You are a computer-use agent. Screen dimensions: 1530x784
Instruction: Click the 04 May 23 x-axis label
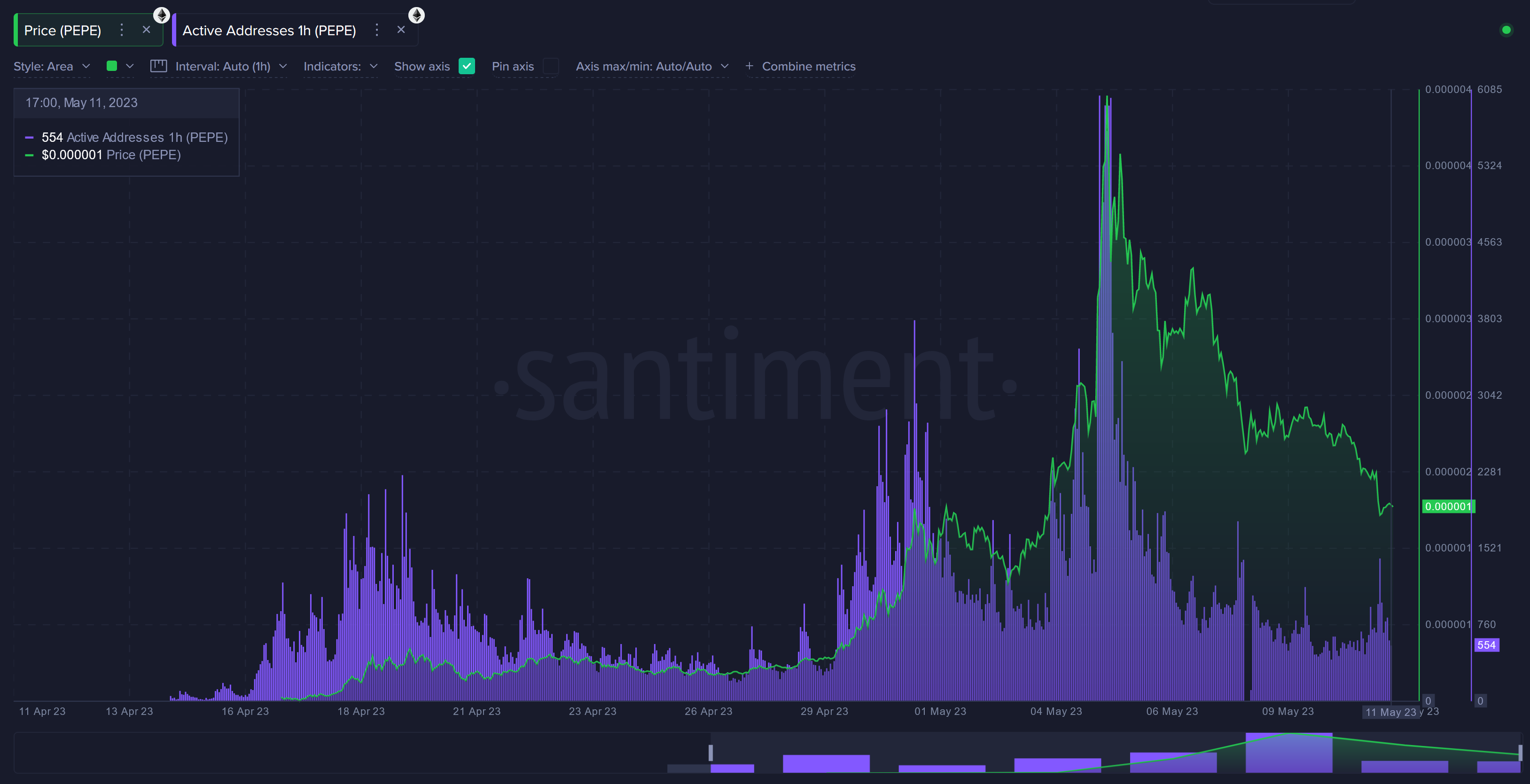point(1056,711)
